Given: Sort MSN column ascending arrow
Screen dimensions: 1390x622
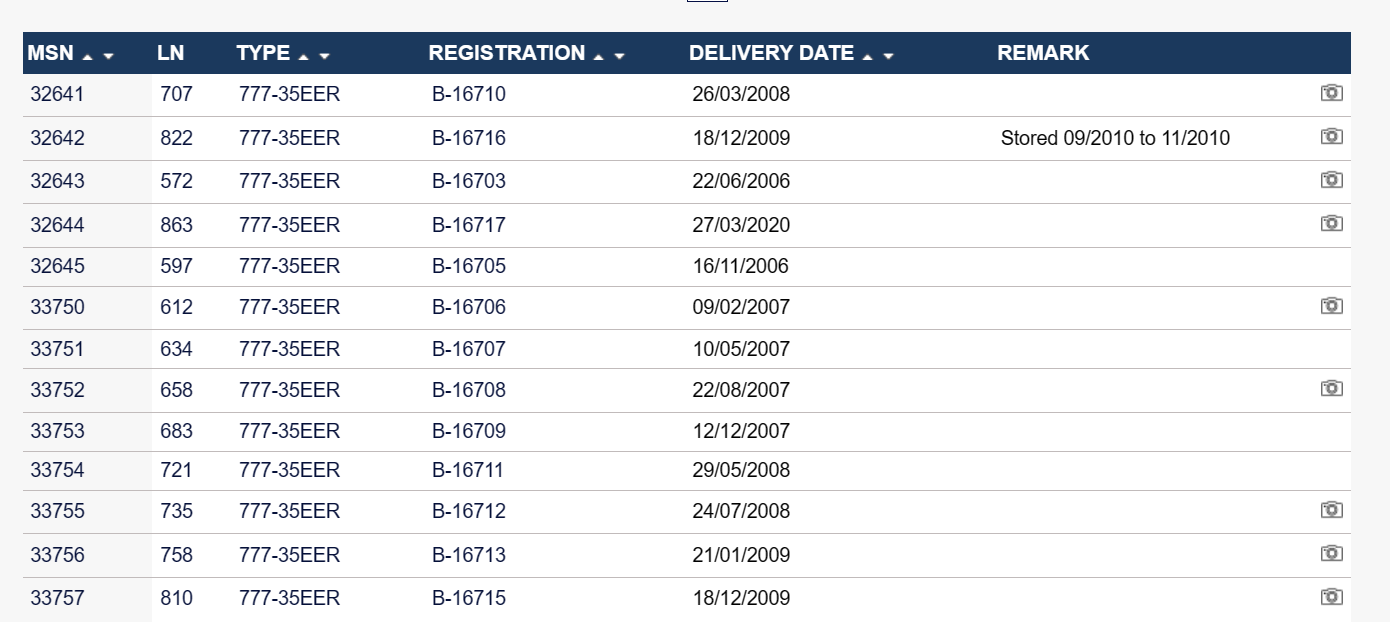Looking at the screenshot, I should (88, 56).
